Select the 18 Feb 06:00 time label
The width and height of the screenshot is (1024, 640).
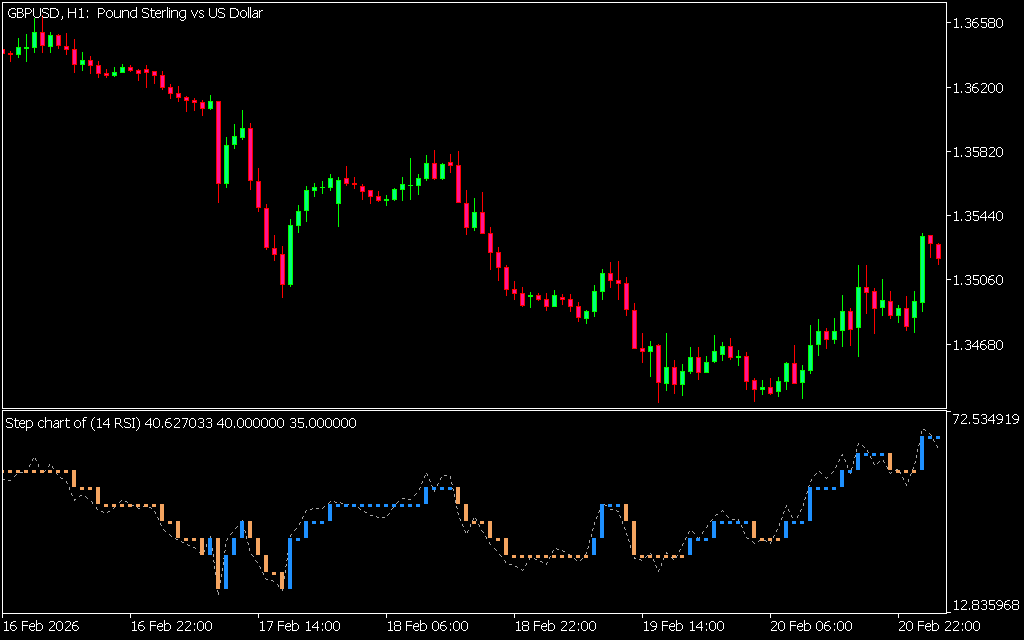pos(427,627)
